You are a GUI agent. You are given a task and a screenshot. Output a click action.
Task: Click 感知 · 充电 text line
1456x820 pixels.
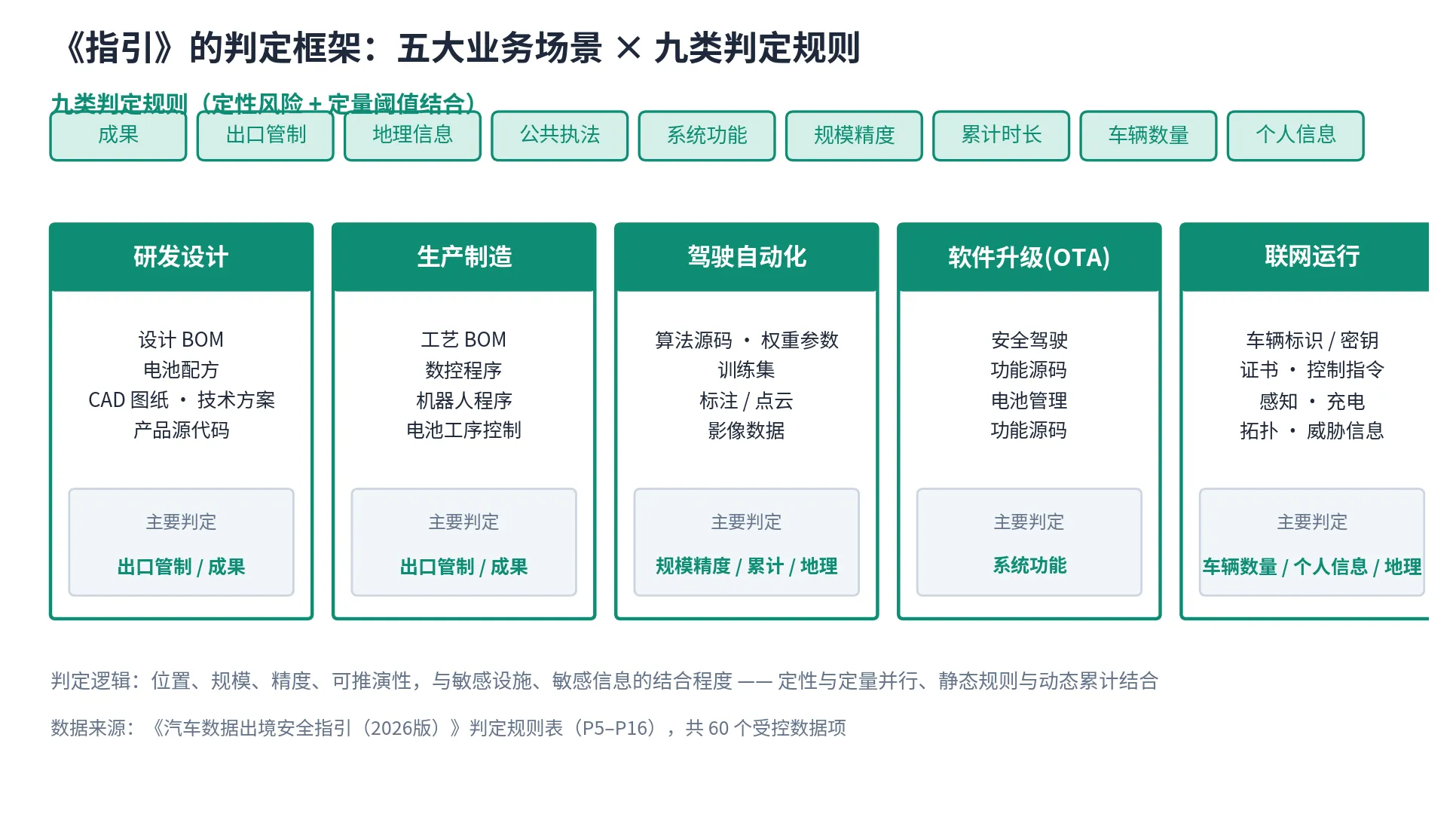pos(1312,401)
